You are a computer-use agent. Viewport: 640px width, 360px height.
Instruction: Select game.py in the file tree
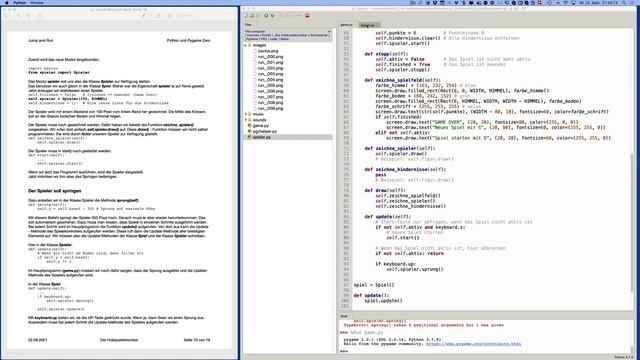pyautogui.click(x=260, y=126)
